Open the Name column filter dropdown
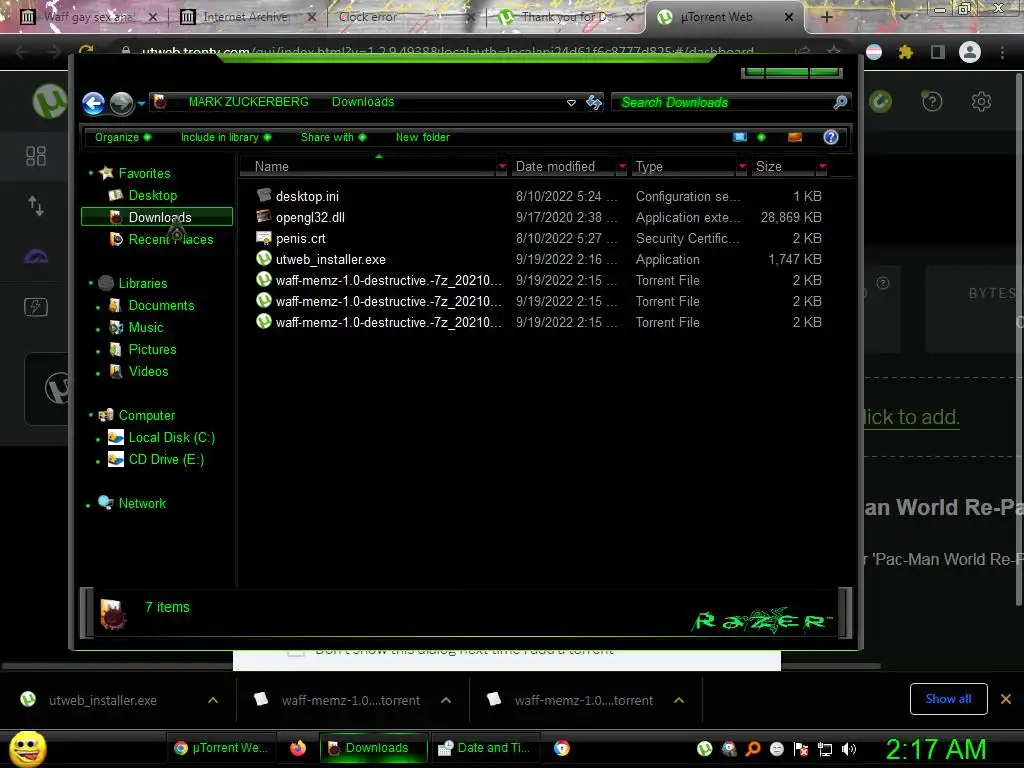 pyautogui.click(x=502, y=167)
